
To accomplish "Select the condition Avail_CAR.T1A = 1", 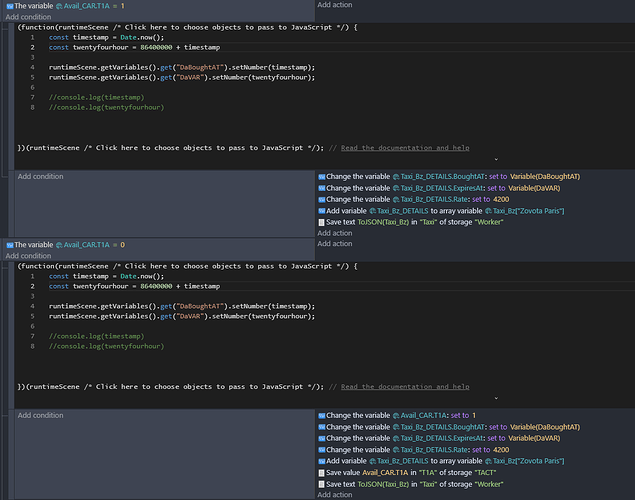I will click(66, 6).
